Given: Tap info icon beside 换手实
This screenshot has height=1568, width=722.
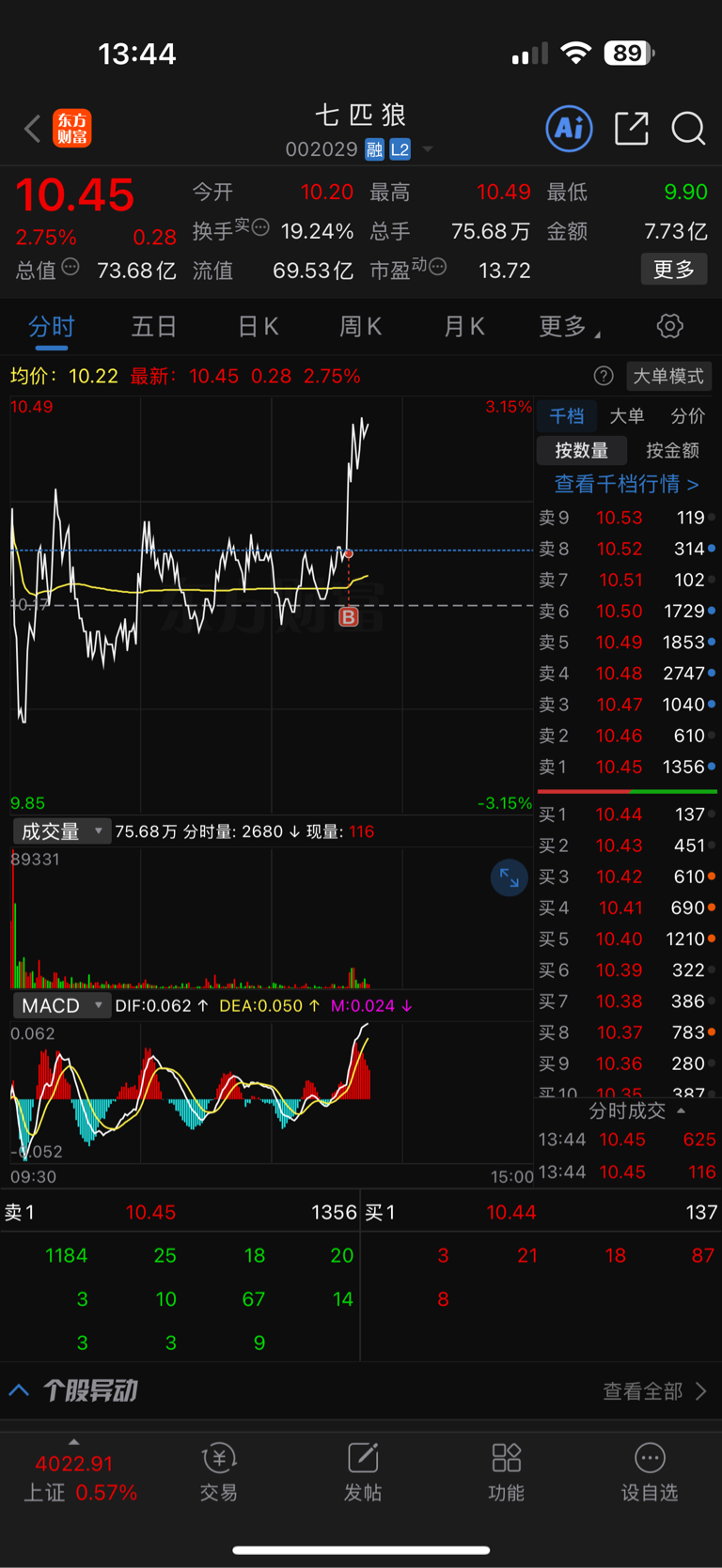Looking at the screenshot, I should click(260, 226).
